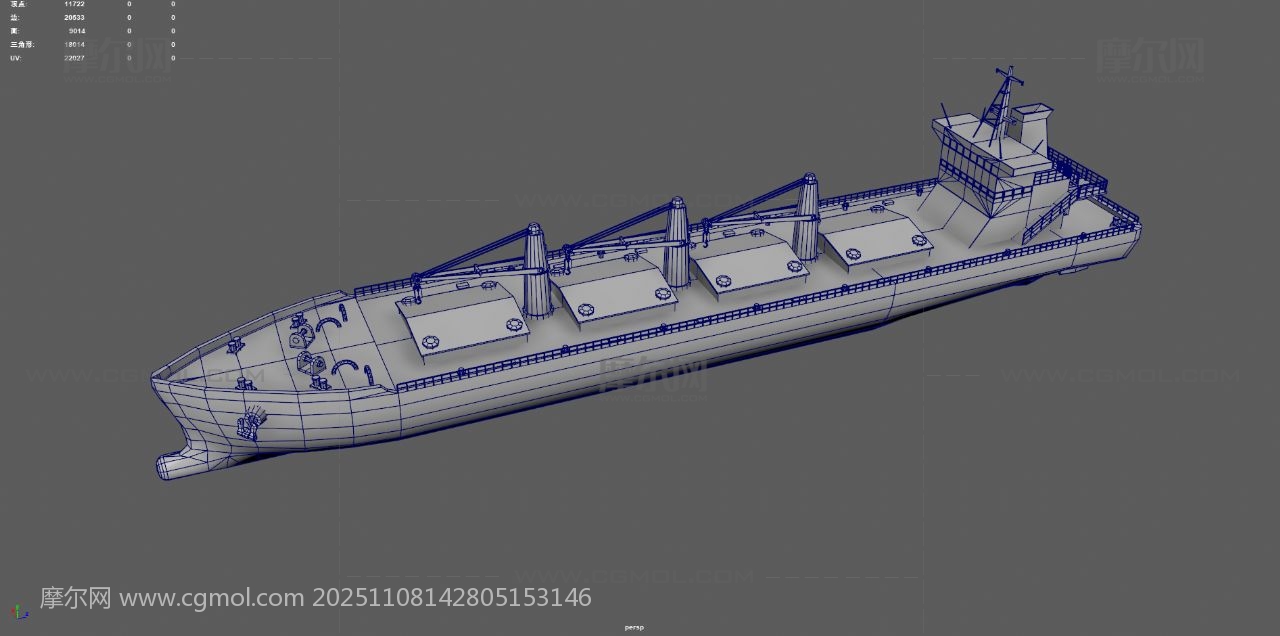Click the persp camera name label
The height and width of the screenshot is (636, 1280).
click(x=633, y=627)
